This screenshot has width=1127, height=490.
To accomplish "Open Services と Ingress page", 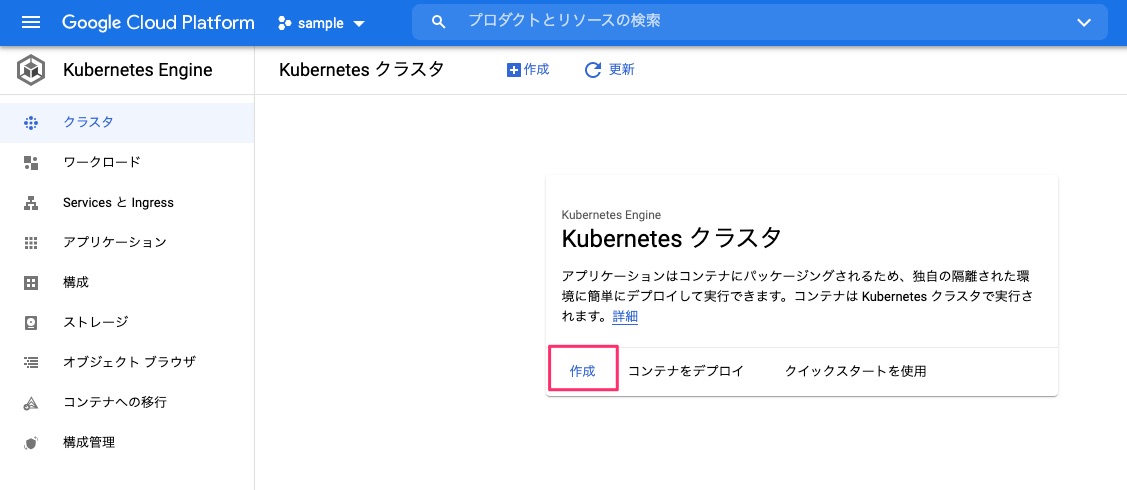I will coord(126,203).
